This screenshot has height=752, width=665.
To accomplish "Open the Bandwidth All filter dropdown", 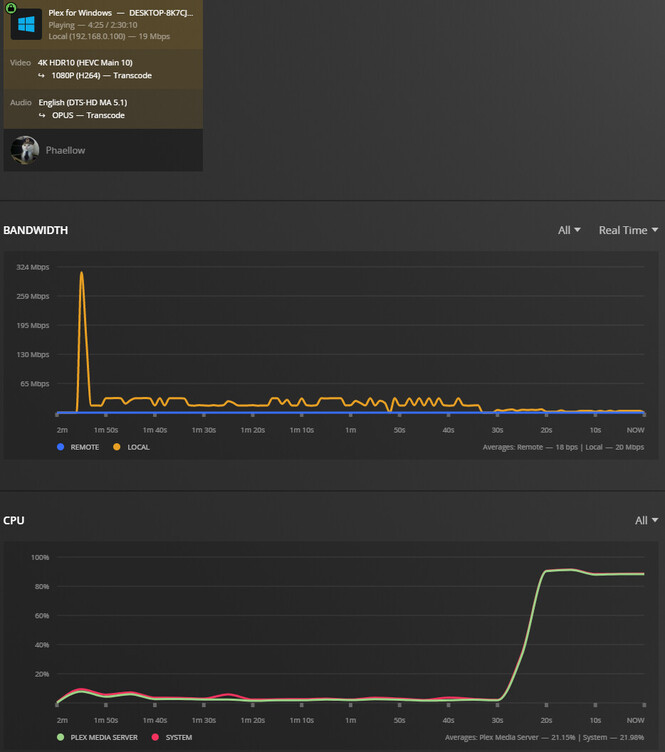I will pyautogui.click(x=569, y=230).
